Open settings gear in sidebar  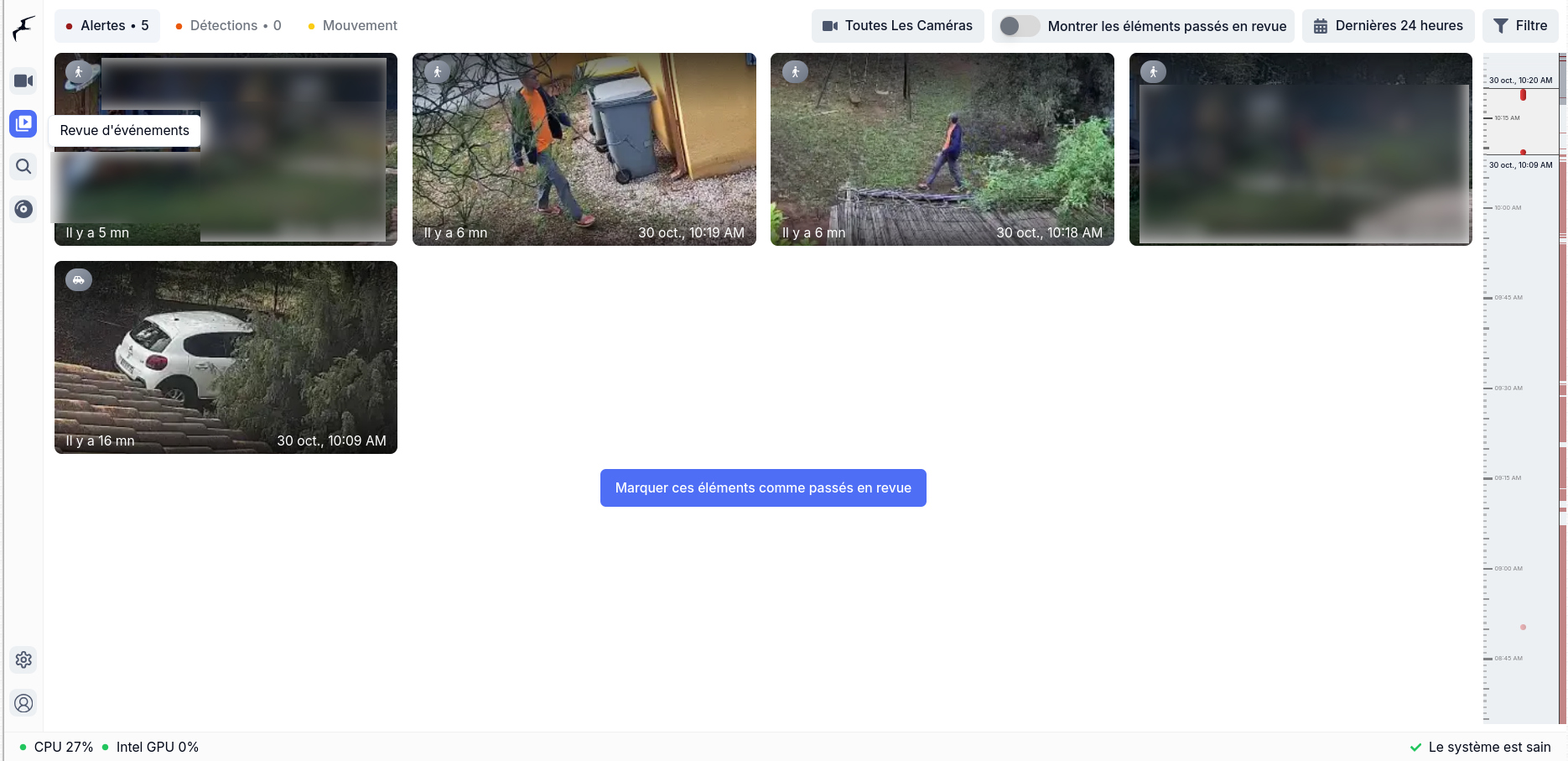tap(23, 659)
